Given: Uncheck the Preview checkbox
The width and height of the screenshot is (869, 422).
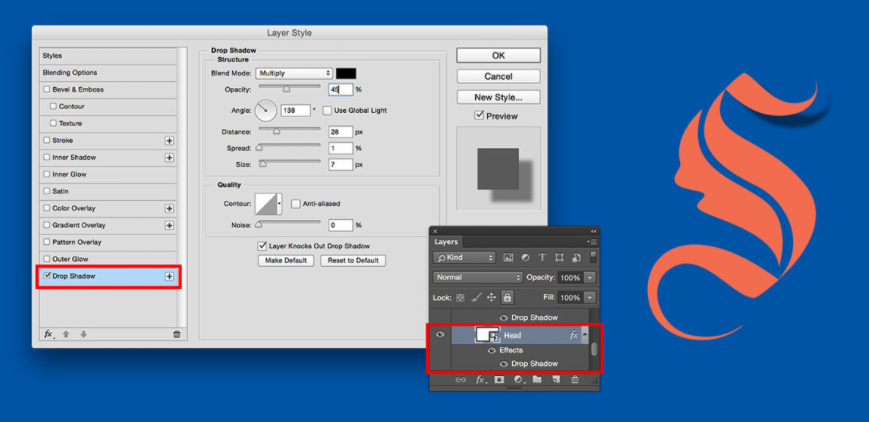Looking at the screenshot, I should coord(479,116).
